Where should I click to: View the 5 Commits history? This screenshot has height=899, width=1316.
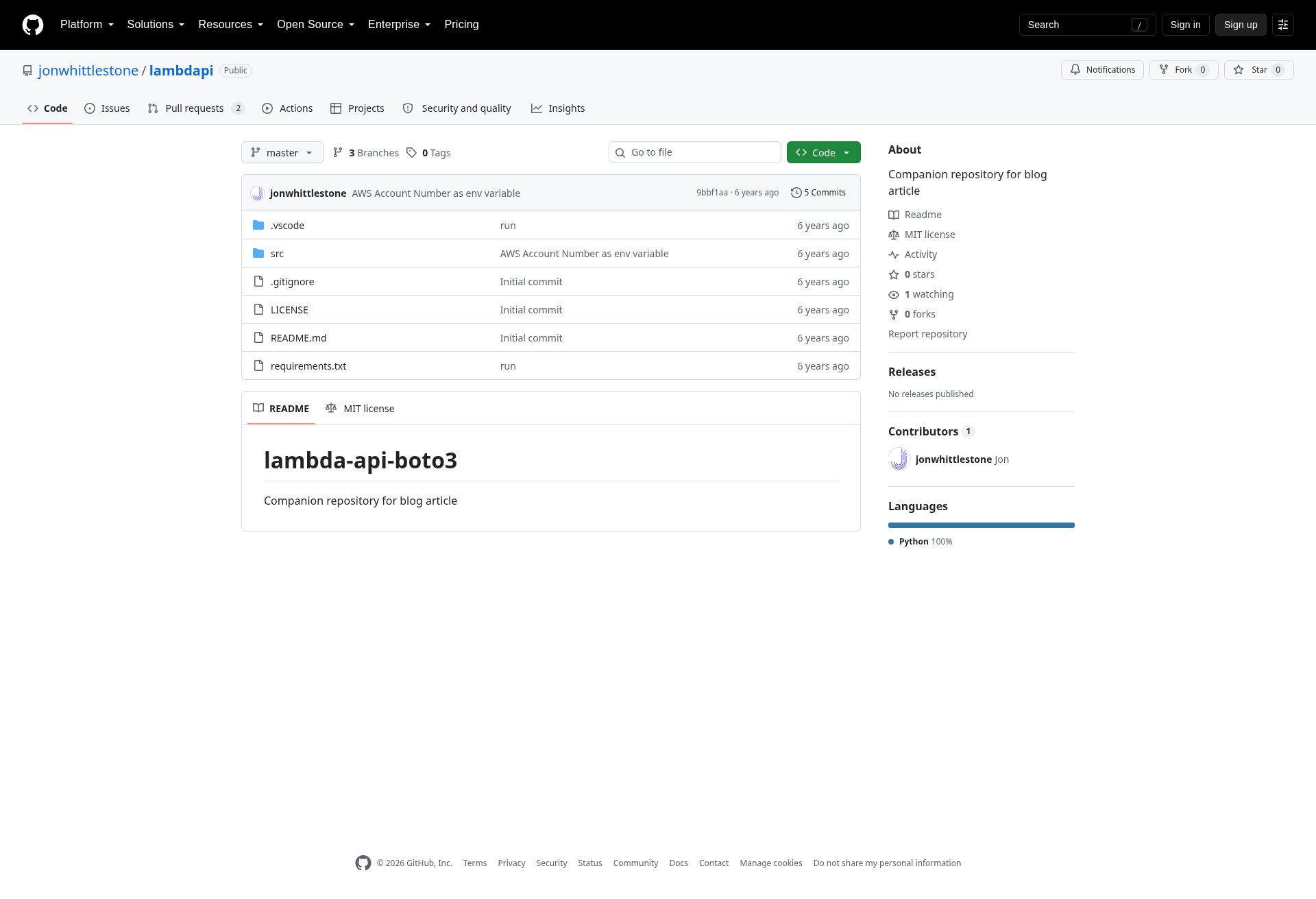pos(818,193)
